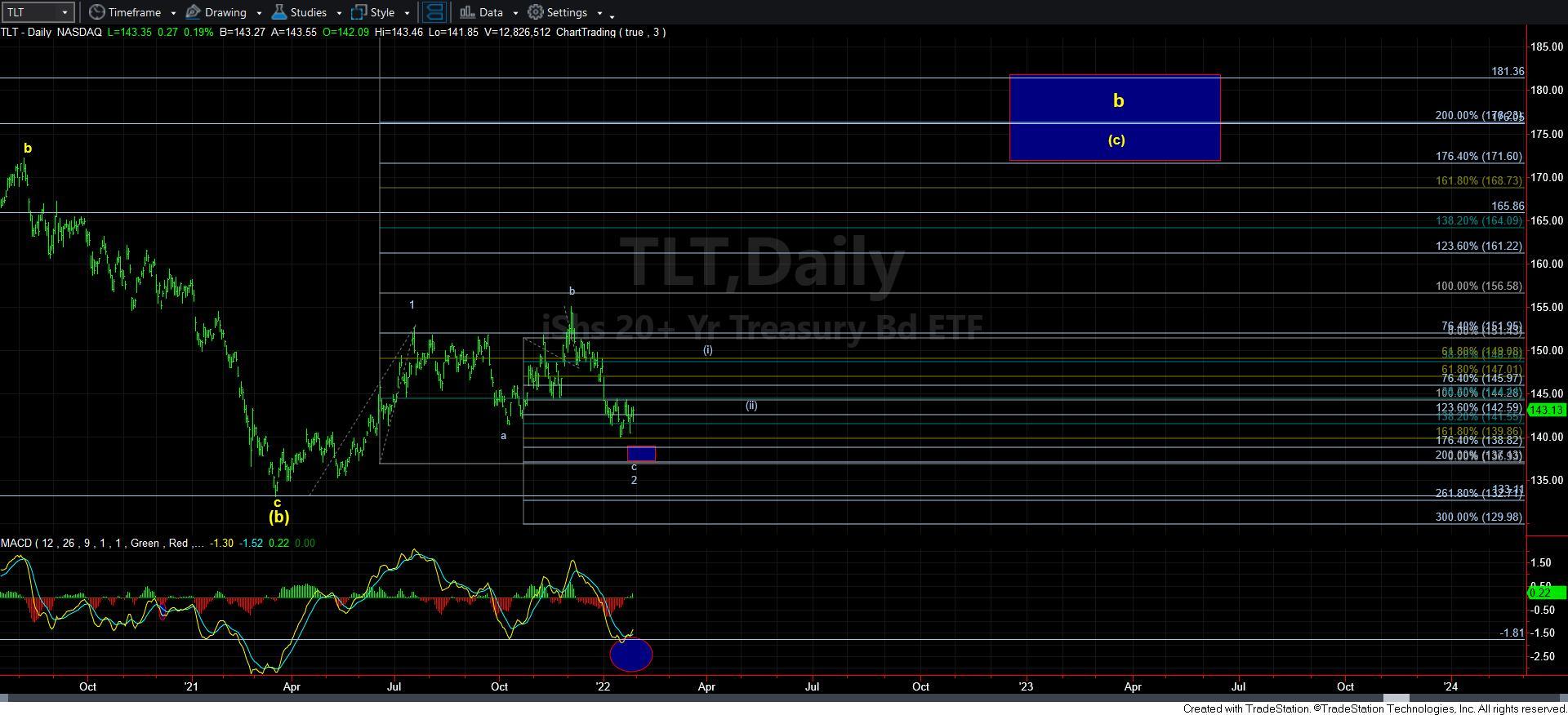1568x715 pixels.
Task: Click the MACD study label text
Action: tap(102, 543)
